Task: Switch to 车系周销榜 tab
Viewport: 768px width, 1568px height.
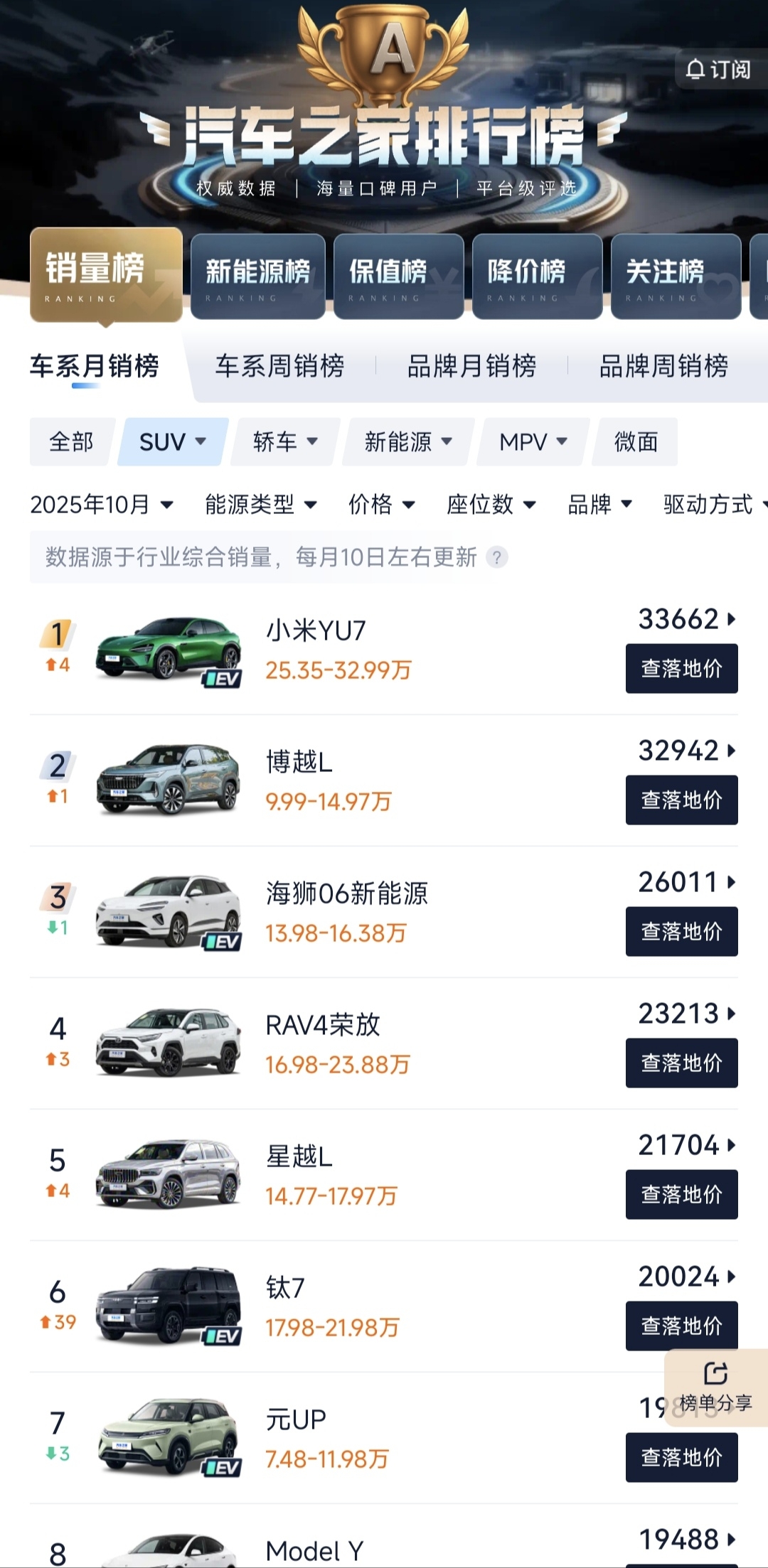Action: click(279, 366)
